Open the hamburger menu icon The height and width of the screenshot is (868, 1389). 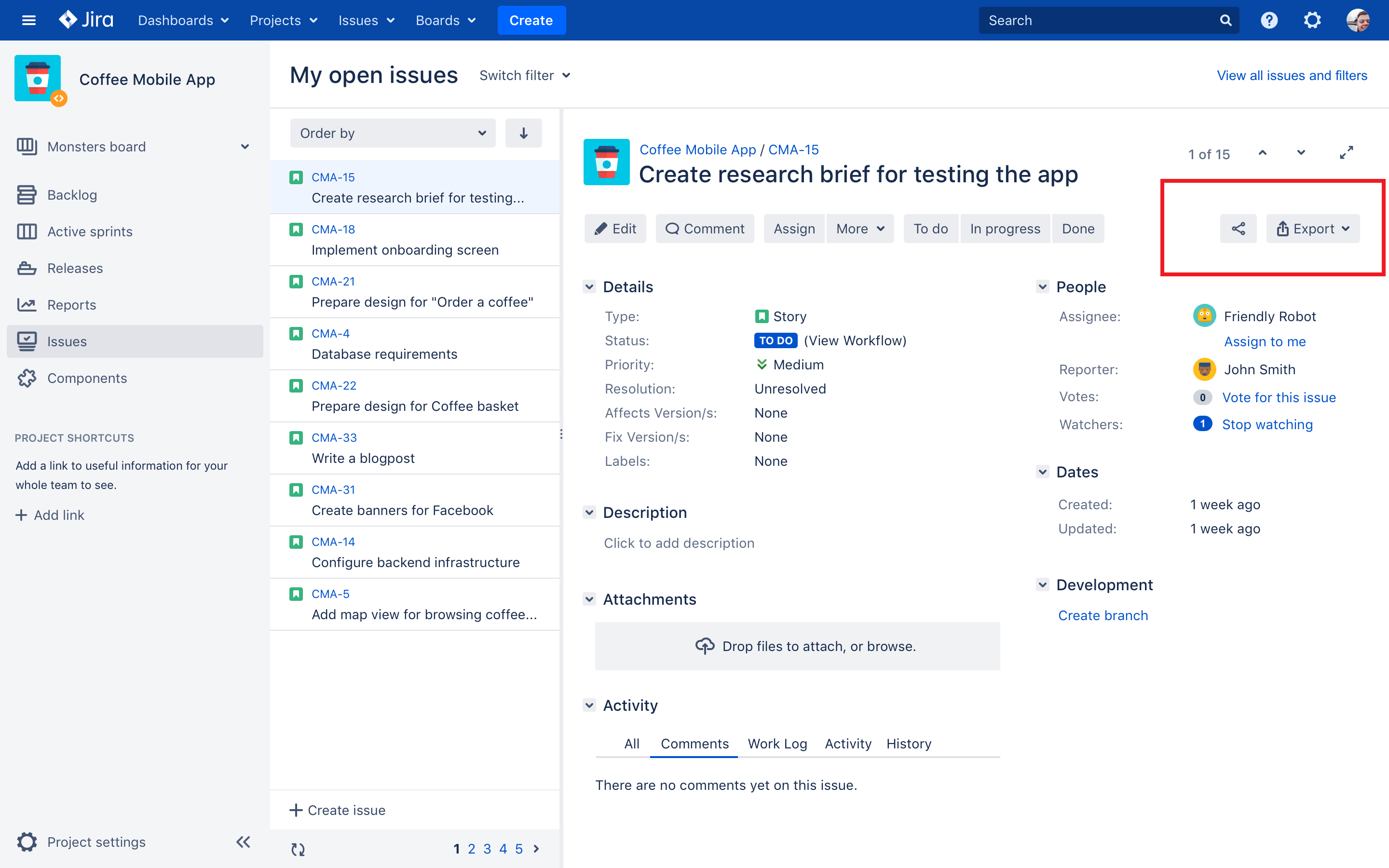29,21
